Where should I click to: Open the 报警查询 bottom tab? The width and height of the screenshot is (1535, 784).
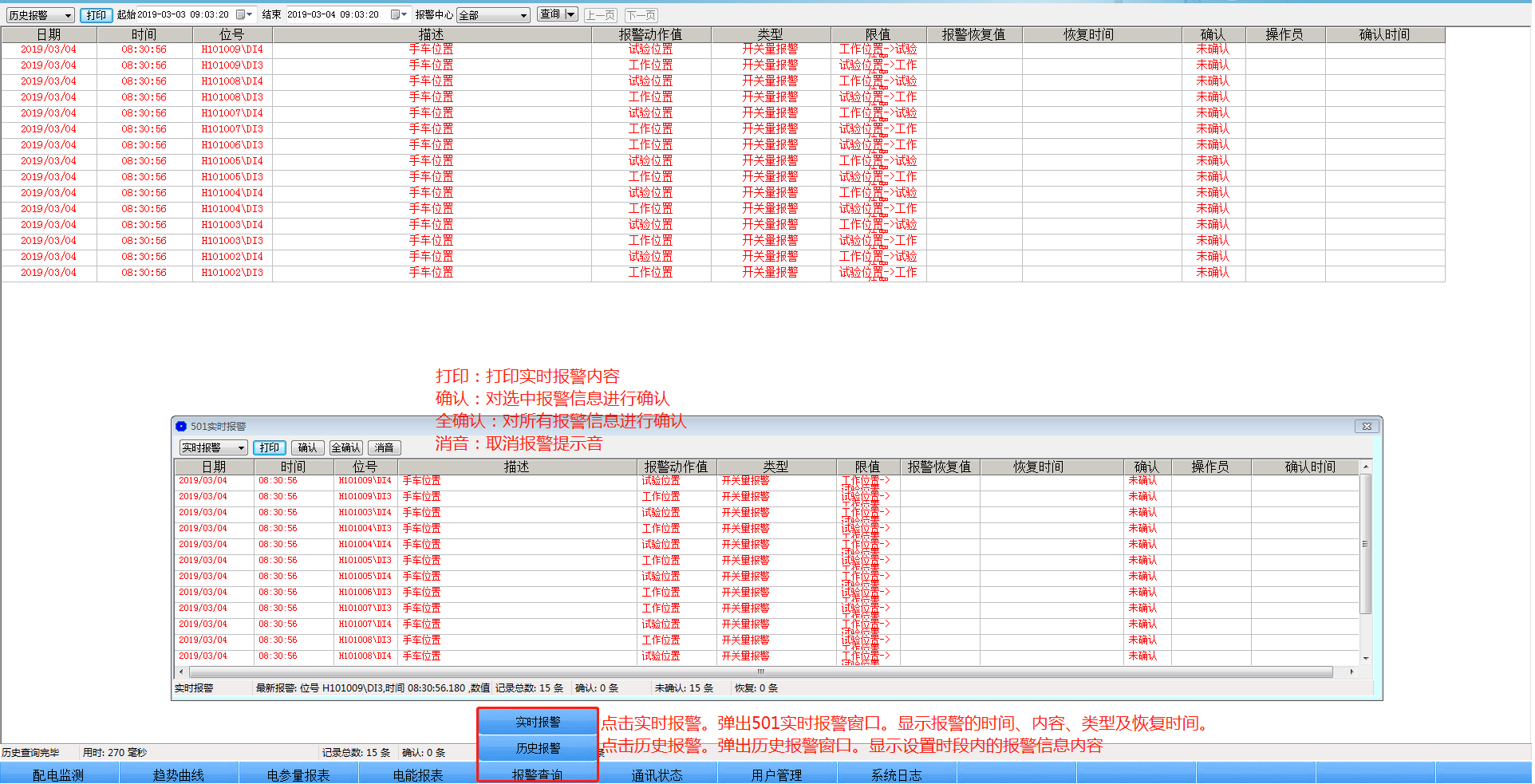pos(538,774)
